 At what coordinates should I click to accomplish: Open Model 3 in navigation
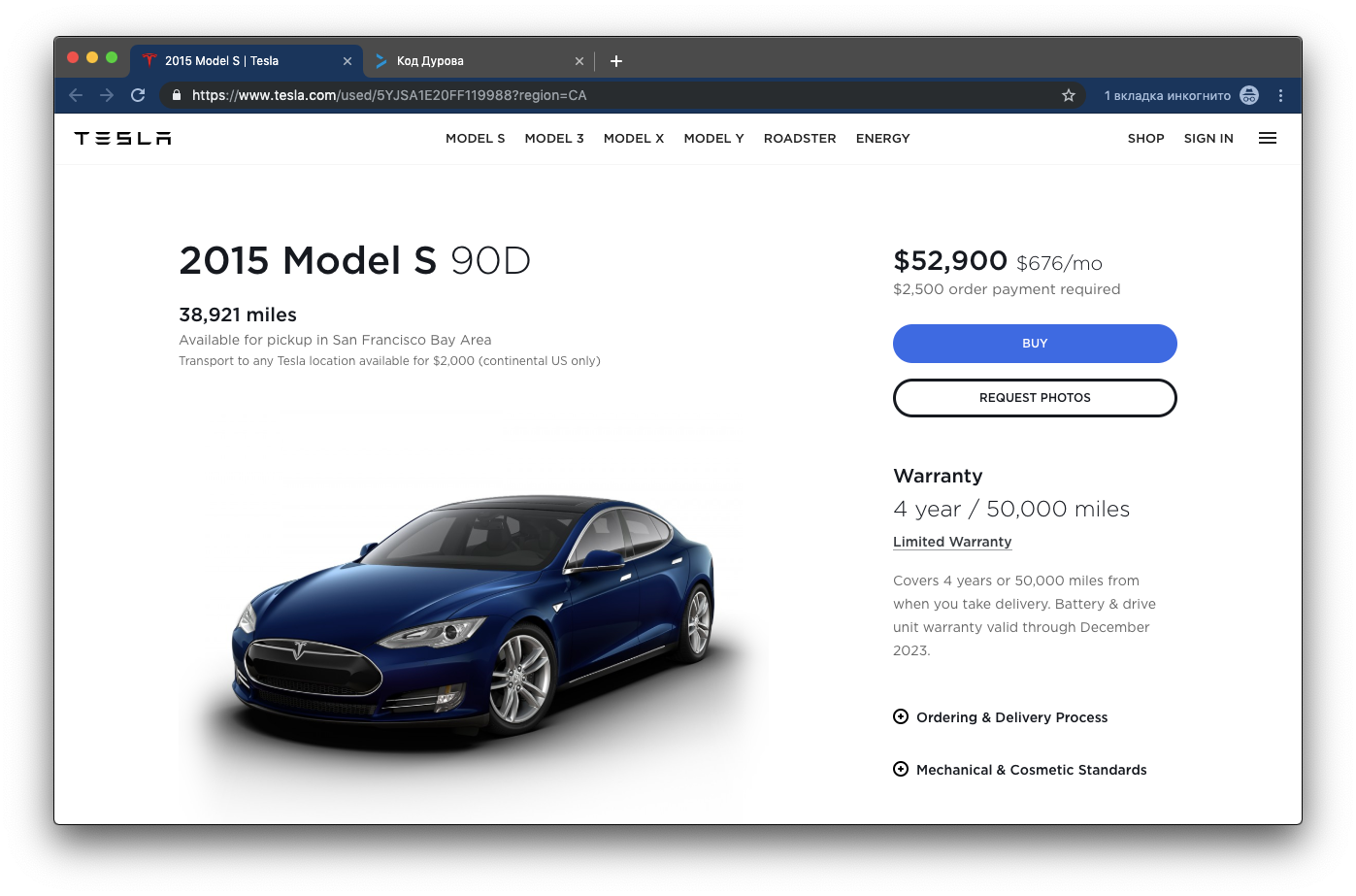(x=554, y=138)
